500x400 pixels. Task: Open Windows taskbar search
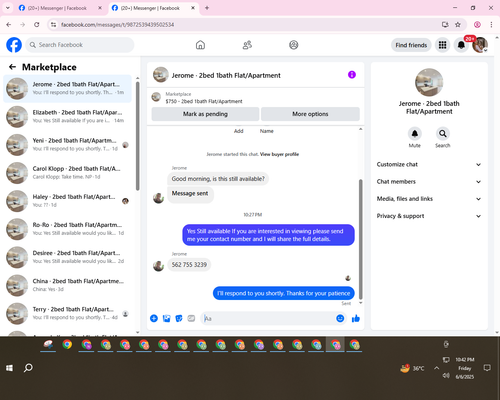click(x=28, y=368)
